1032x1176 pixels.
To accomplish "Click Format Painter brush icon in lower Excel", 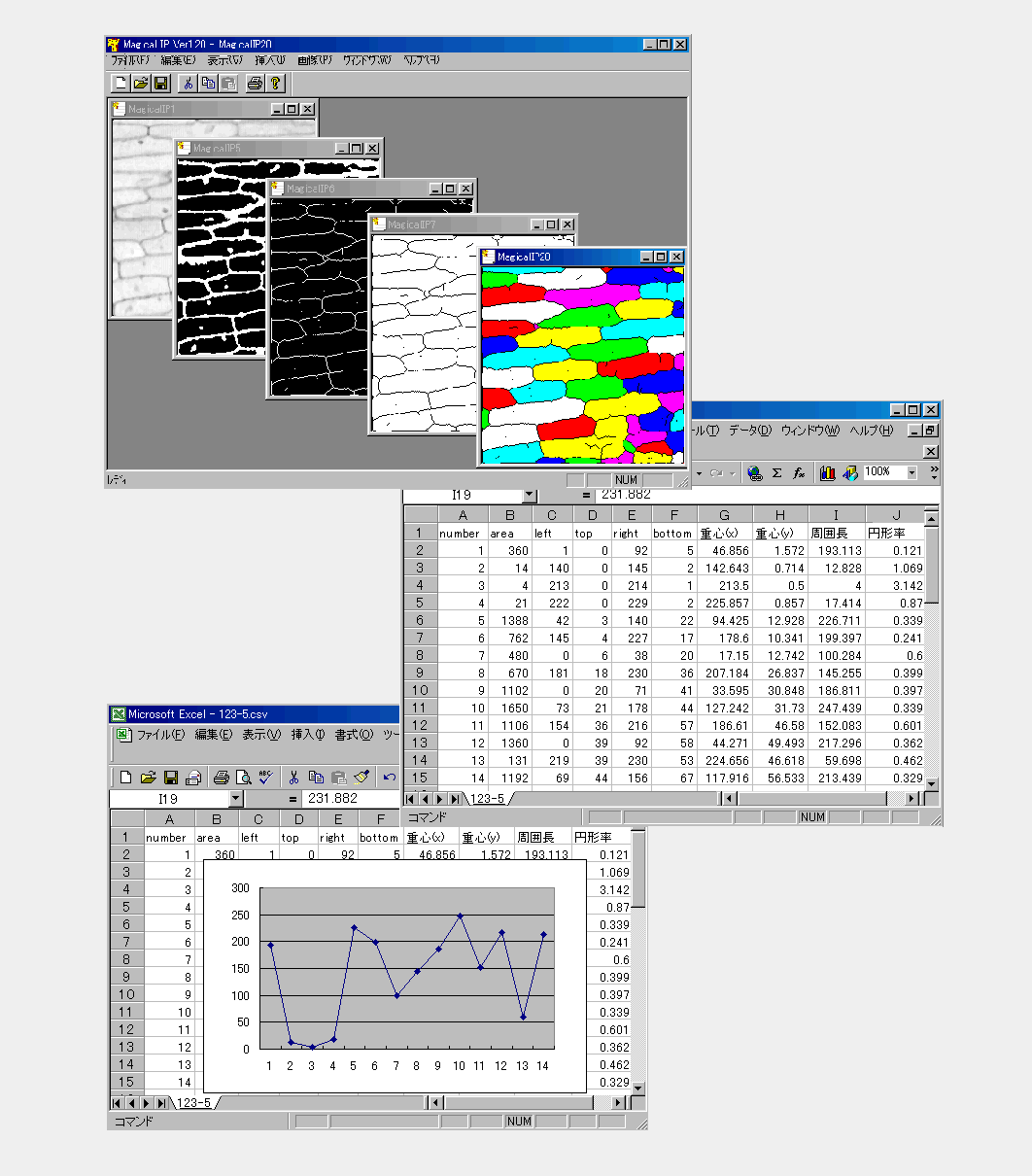I will tap(361, 778).
